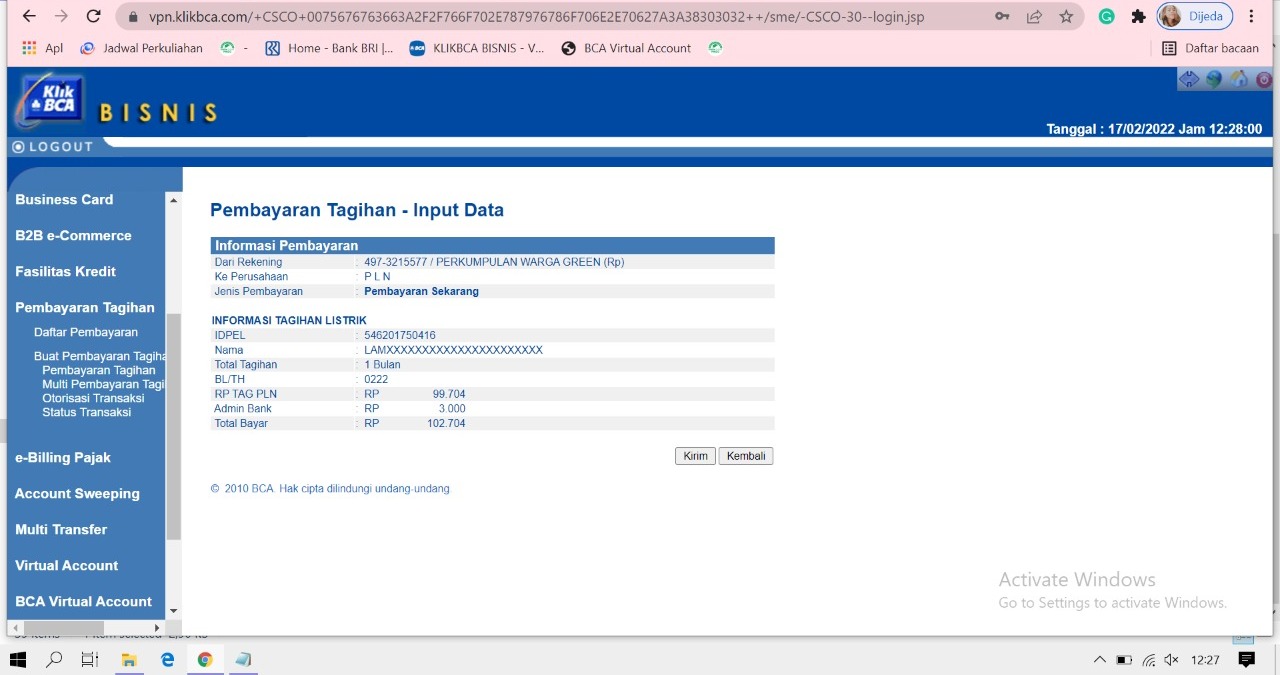Click the sidebar scroll down arrow
This screenshot has height=675, width=1280.
tap(173, 610)
